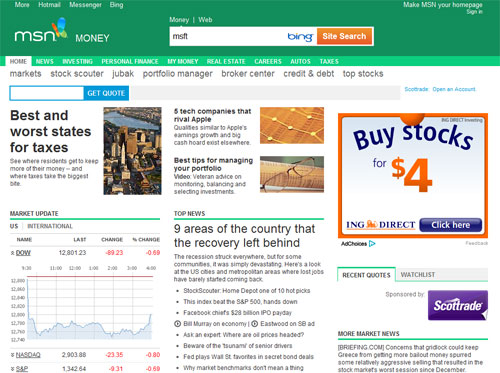Open StockScouter Home Depot hot picks story
Viewport: 500px width, 373px height.
(247, 291)
